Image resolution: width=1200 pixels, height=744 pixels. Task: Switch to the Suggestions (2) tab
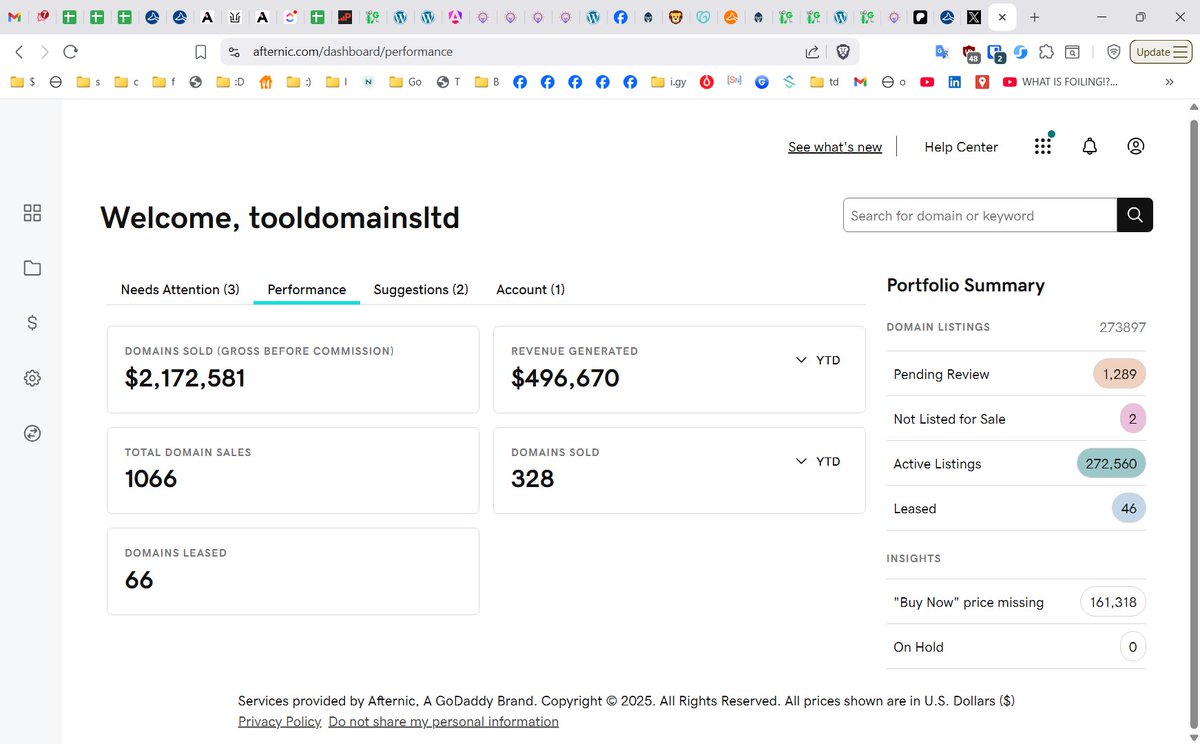(x=421, y=289)
